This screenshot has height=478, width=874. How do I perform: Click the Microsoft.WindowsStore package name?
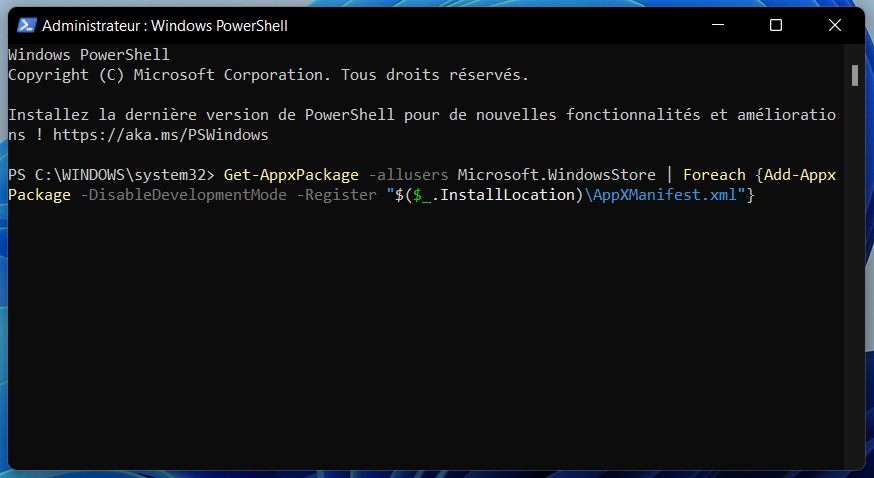tap(557, 175)
